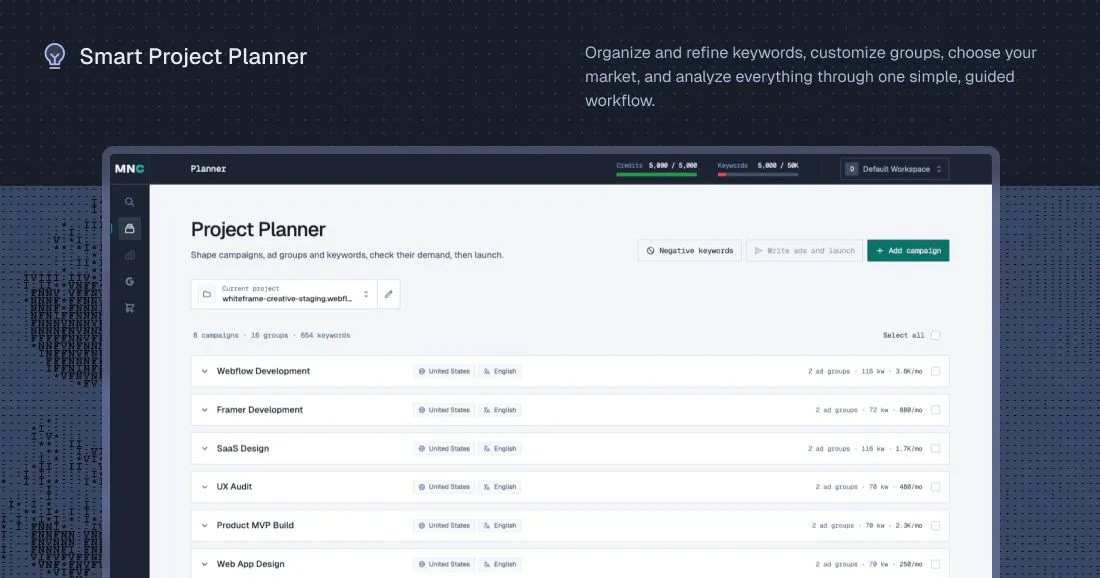Open the Default Workspace switcher
The height and width of the screenshot is (578, 1100).
coord(894,169)
